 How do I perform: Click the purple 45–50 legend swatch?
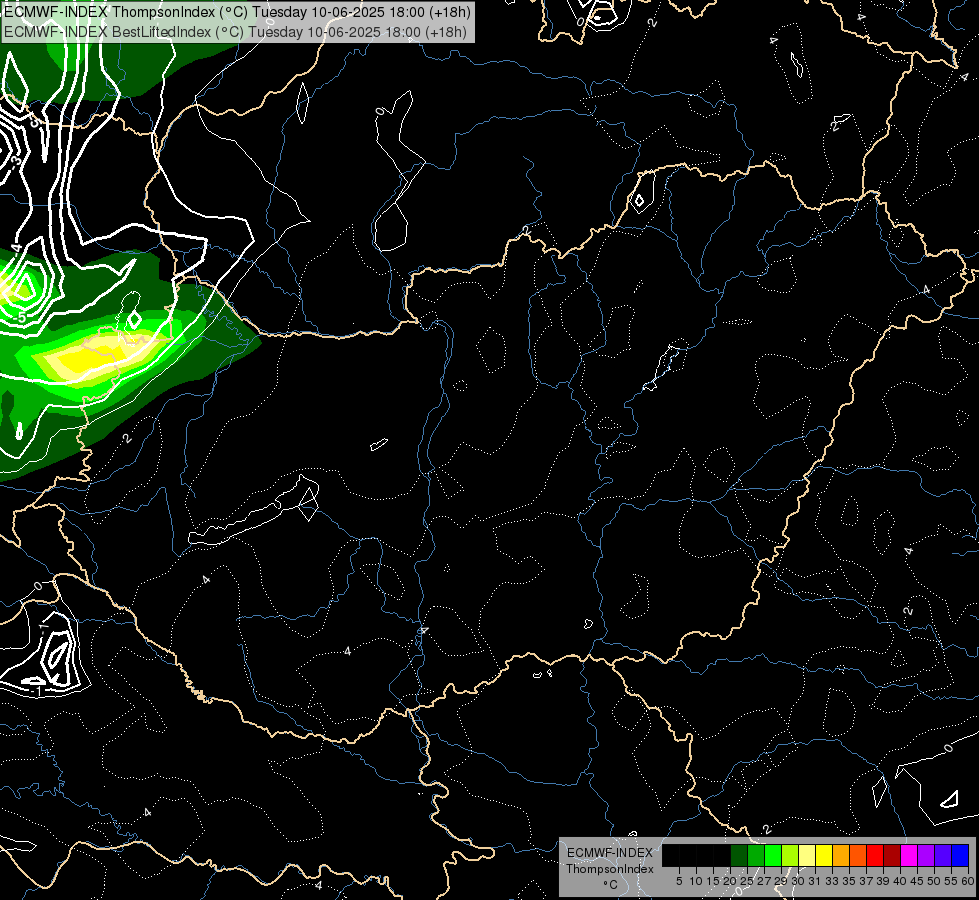coord(926,855)
